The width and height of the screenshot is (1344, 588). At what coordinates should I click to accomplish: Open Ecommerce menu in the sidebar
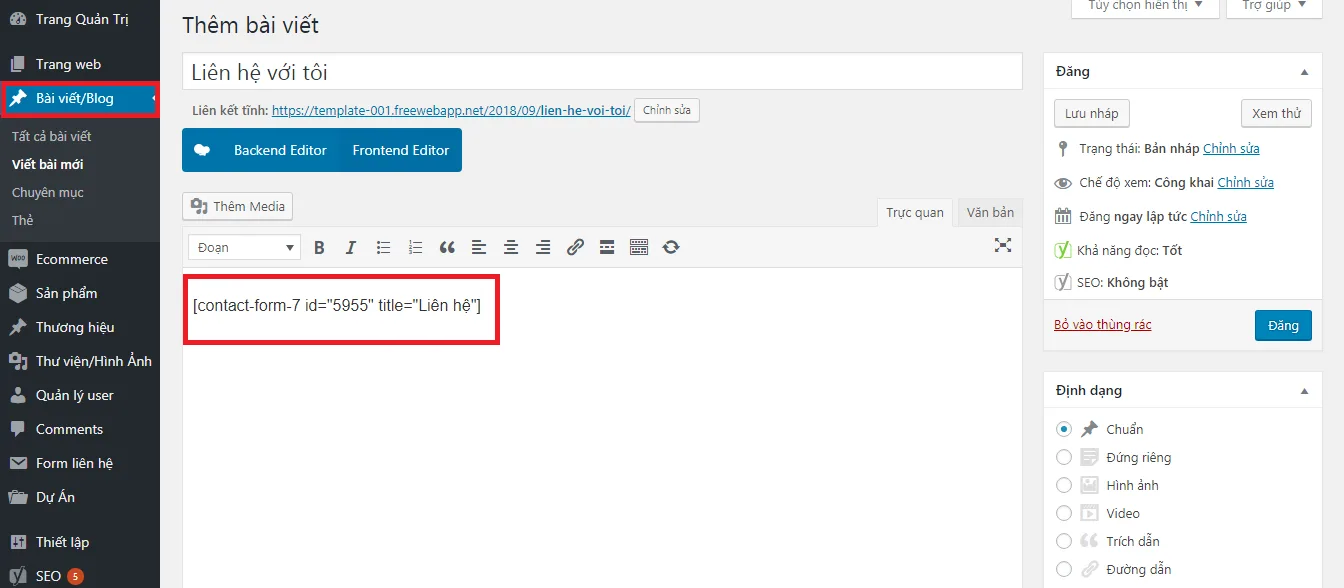(x=80, y=259)
